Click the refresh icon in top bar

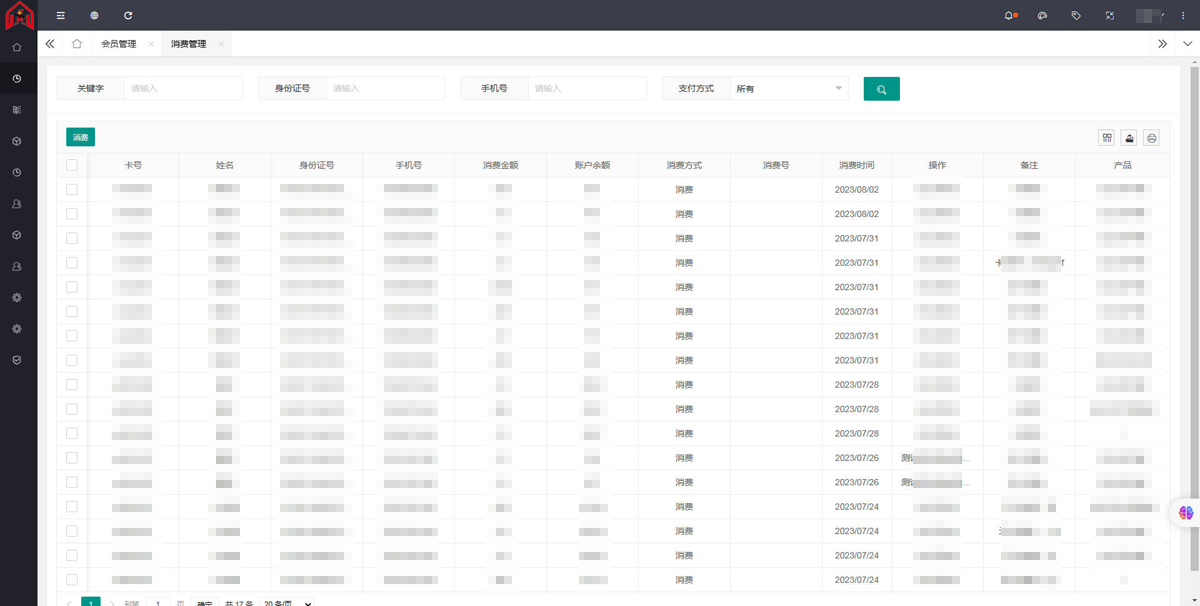128,16
